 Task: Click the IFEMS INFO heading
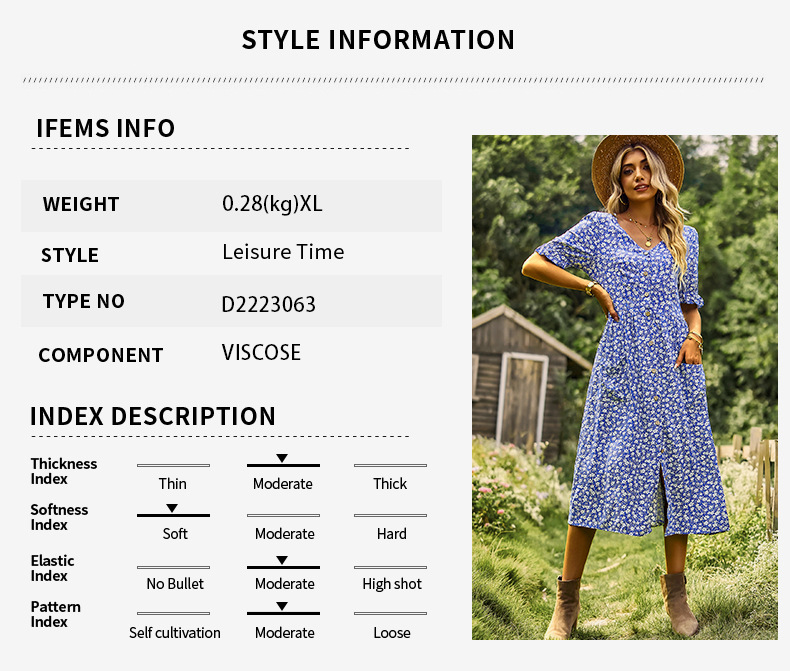tap(106, 128)
